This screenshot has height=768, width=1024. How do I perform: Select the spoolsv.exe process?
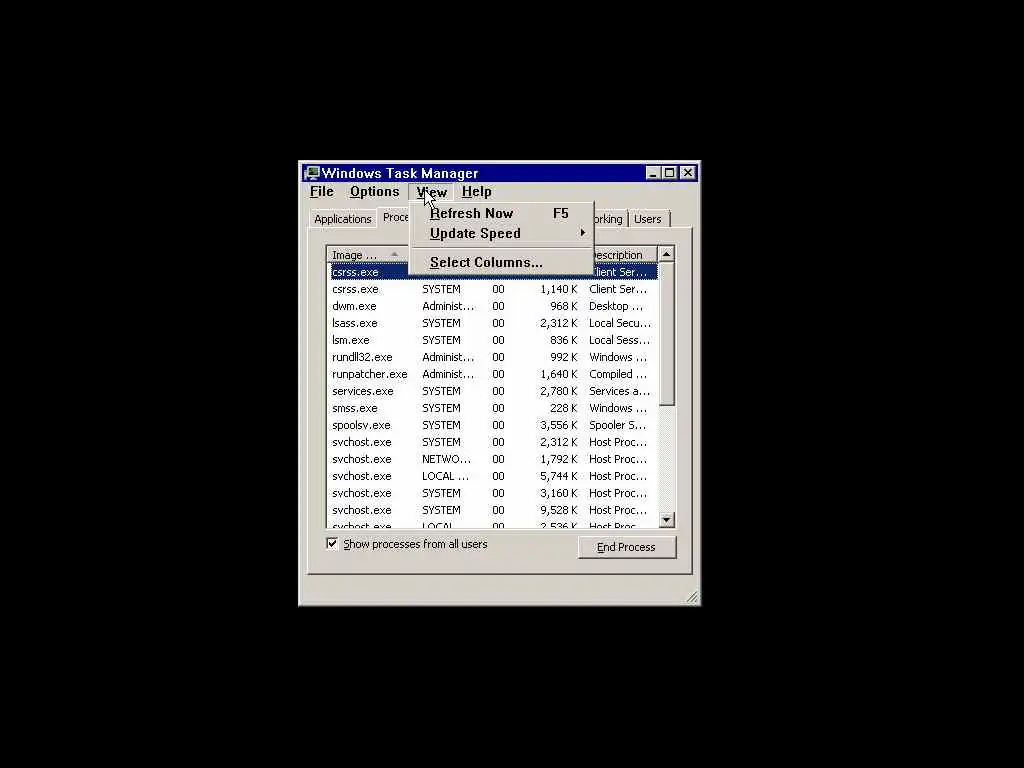tap(494, 425)
